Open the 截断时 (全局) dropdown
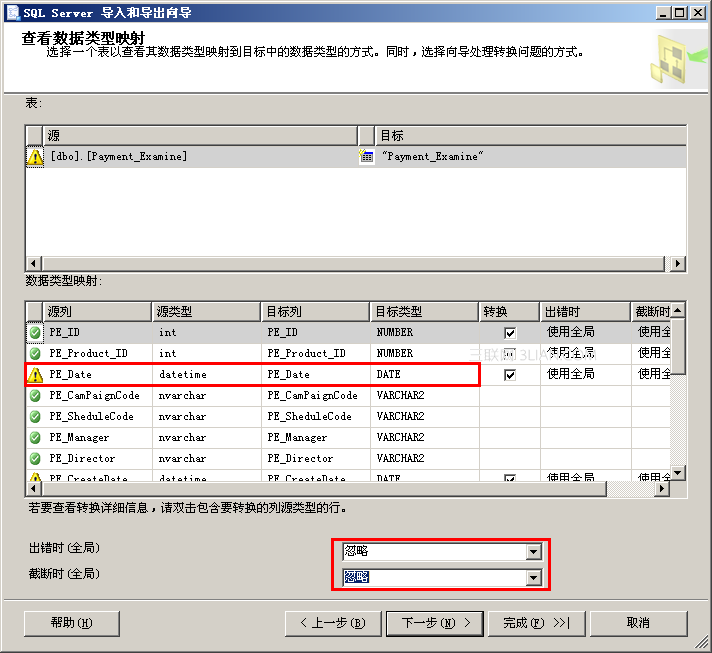The height and width of the screenshot is (653, 712). pyautogui.click(x=534, y=578)
